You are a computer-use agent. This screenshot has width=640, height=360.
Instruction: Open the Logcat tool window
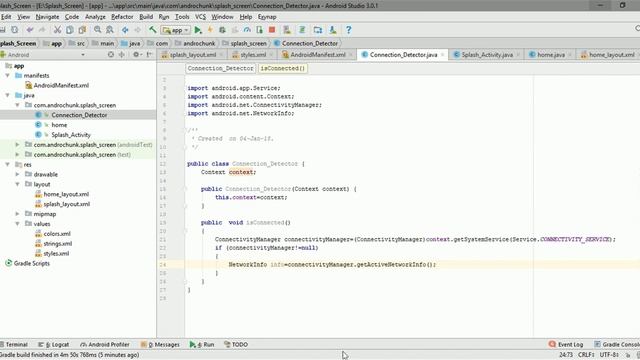[54, 344]
